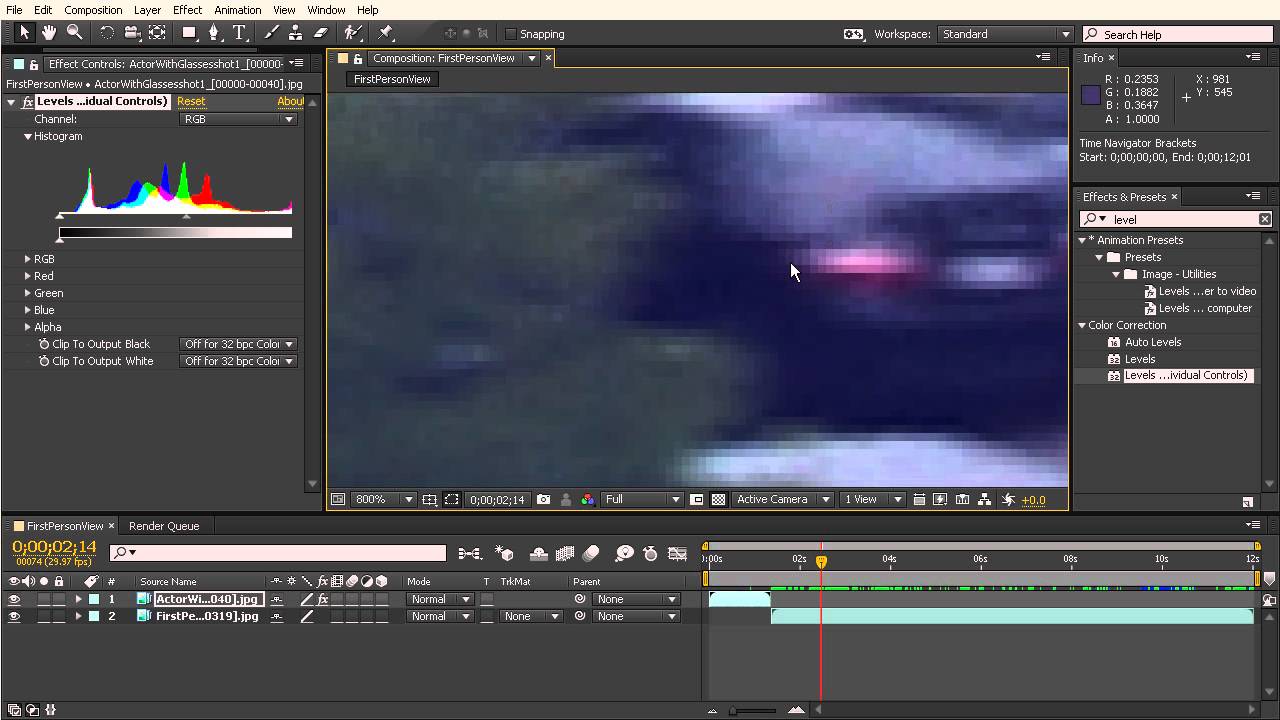Viewport: 1280px width, 720px height.
Task: Click the Reset Exposure icon
Action: (1008, 499)
